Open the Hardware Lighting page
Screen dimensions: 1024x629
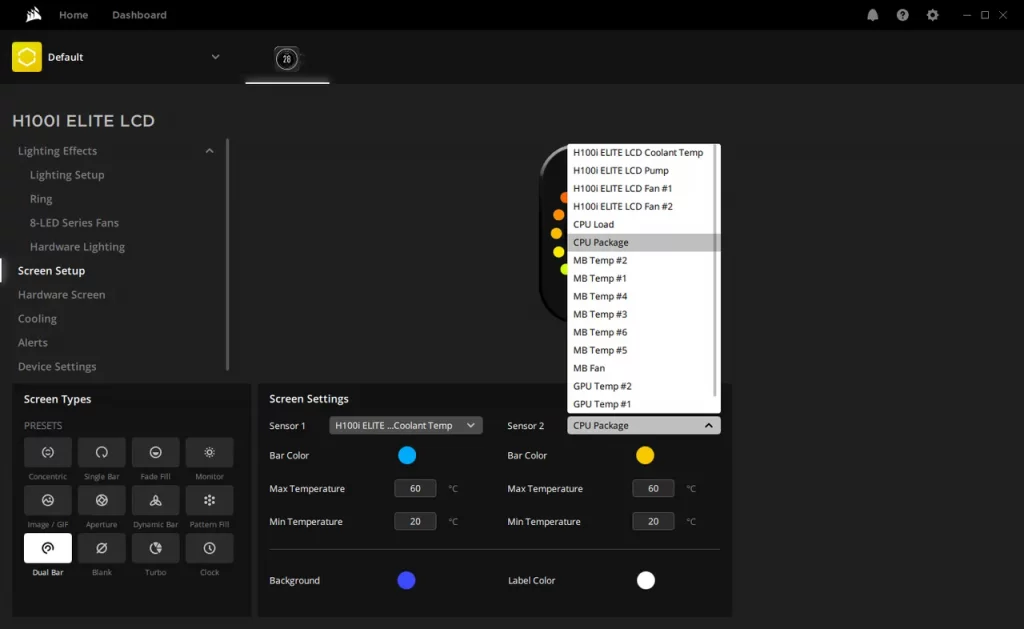[77, 247]
